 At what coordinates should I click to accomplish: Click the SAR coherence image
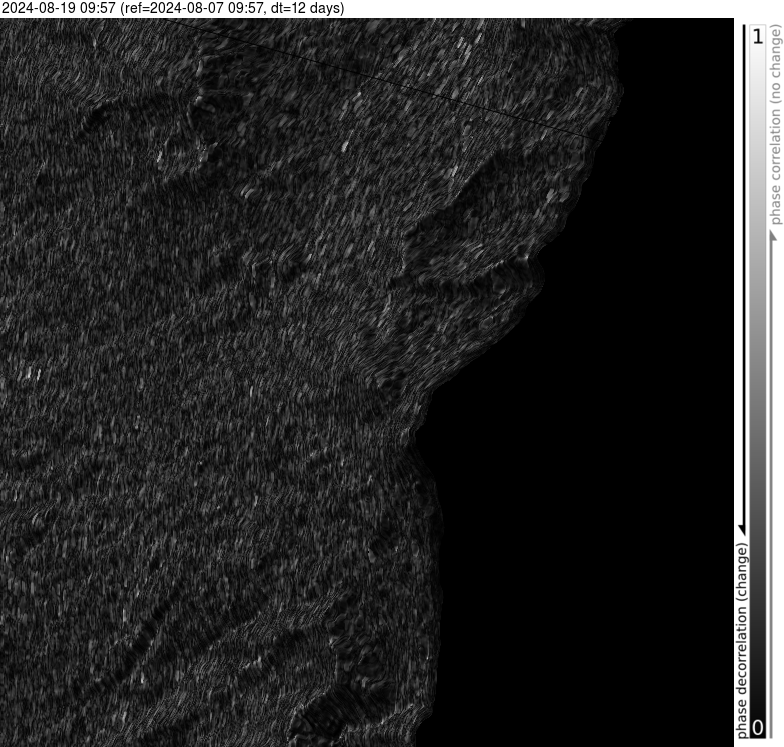[x=366, y=382]
